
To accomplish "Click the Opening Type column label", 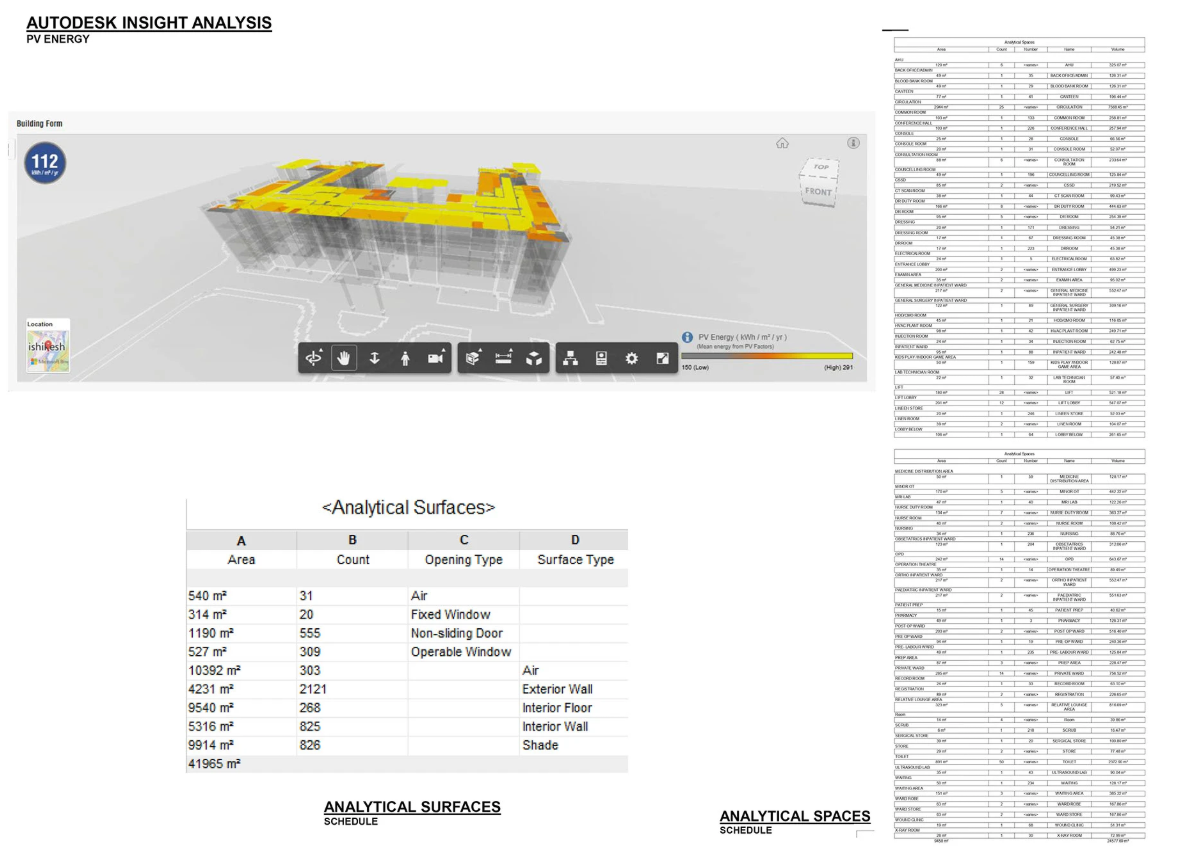I will [x=463, y=560].
